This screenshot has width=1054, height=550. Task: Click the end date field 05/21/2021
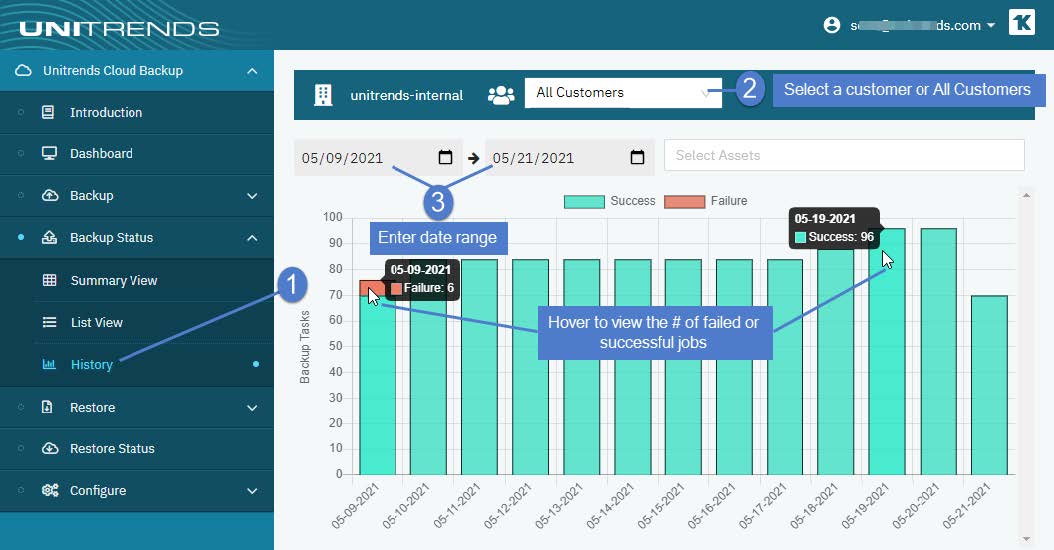(569, 157)
